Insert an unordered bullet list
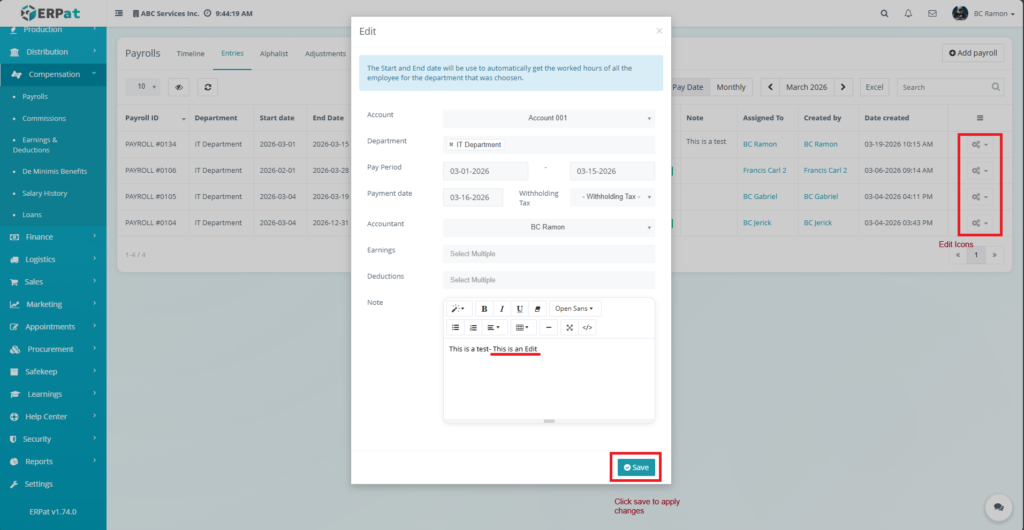Screen dimensions: 1024x530 click(455, 327)
